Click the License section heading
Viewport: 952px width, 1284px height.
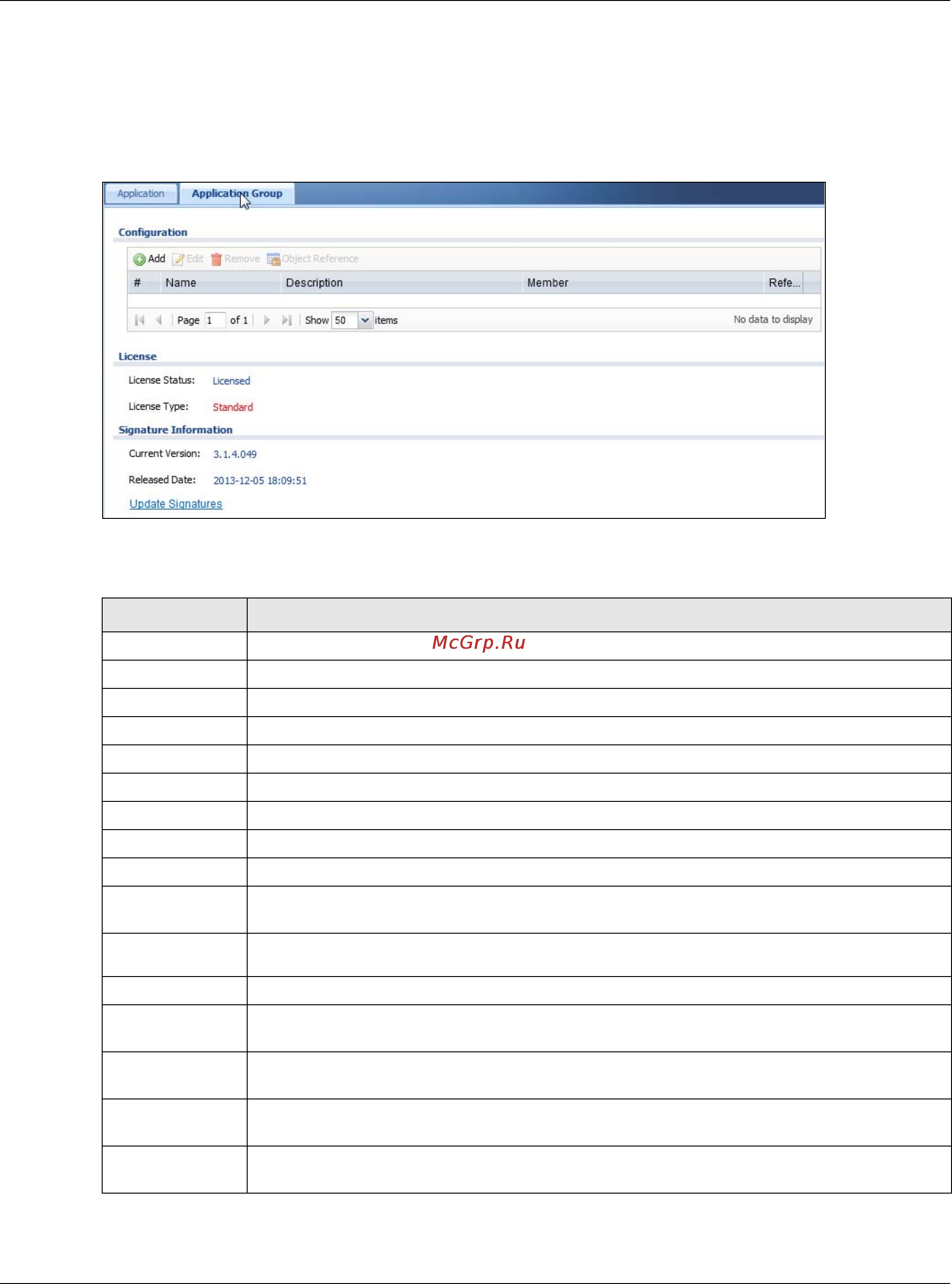pyautogui.click(x=137, y=356)
